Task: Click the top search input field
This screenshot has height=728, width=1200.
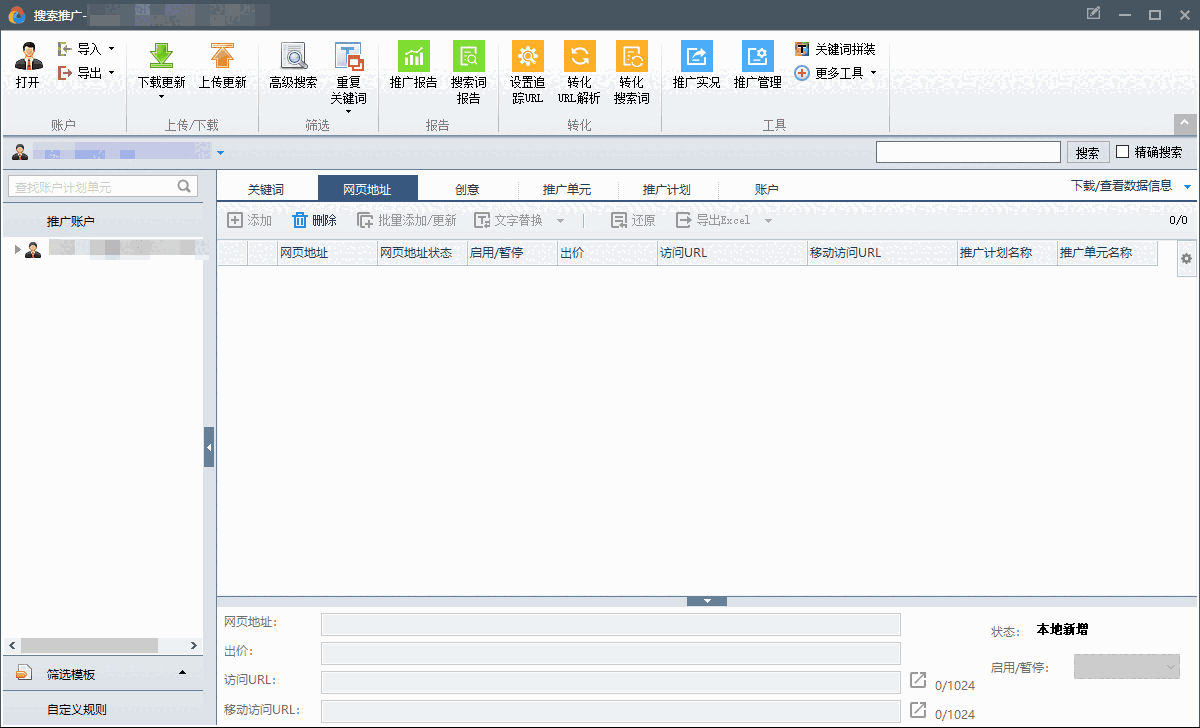Action: click(x=968, y=151)
